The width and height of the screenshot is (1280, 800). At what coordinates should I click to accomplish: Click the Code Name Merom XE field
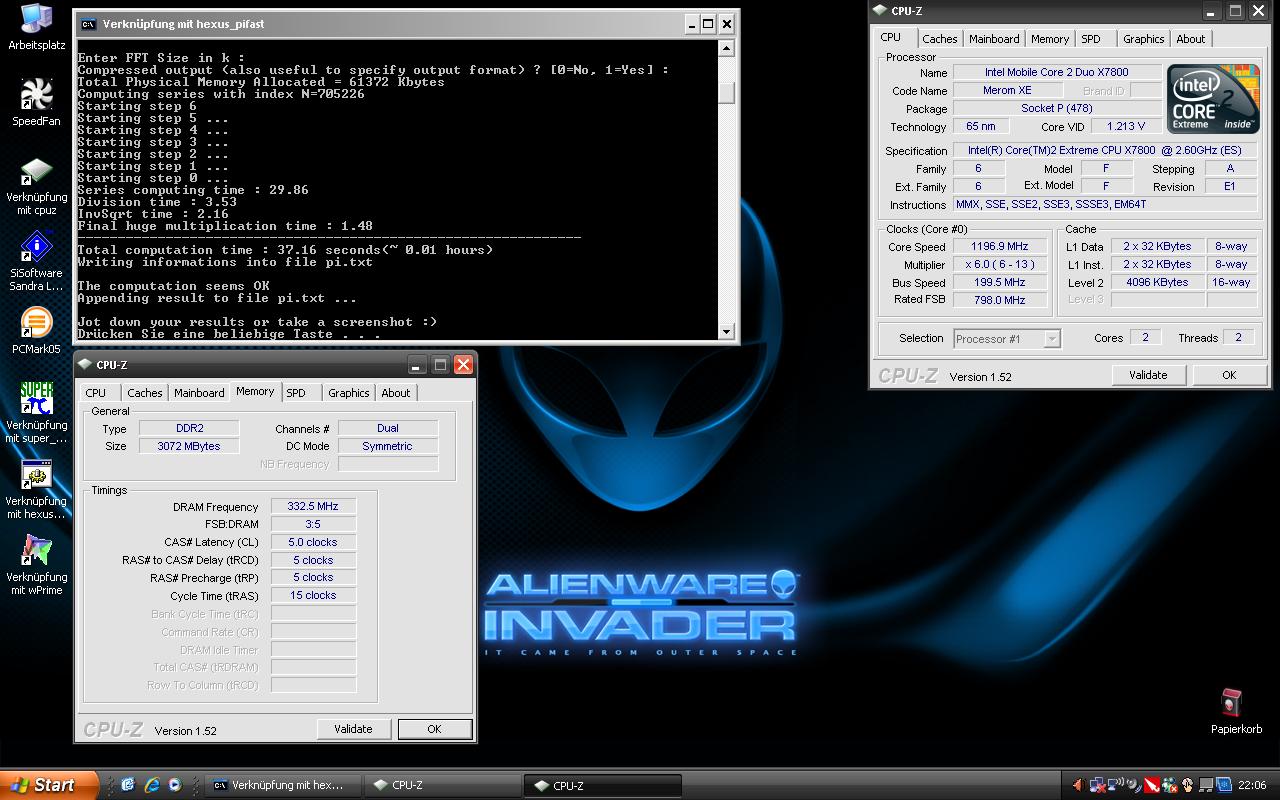coord(1007,90)
